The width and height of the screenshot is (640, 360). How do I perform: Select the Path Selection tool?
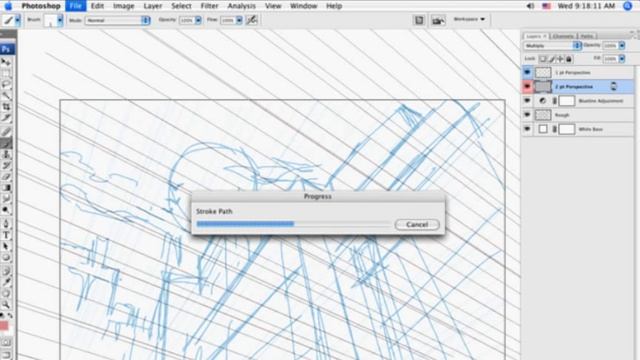(x=6, y=246)
